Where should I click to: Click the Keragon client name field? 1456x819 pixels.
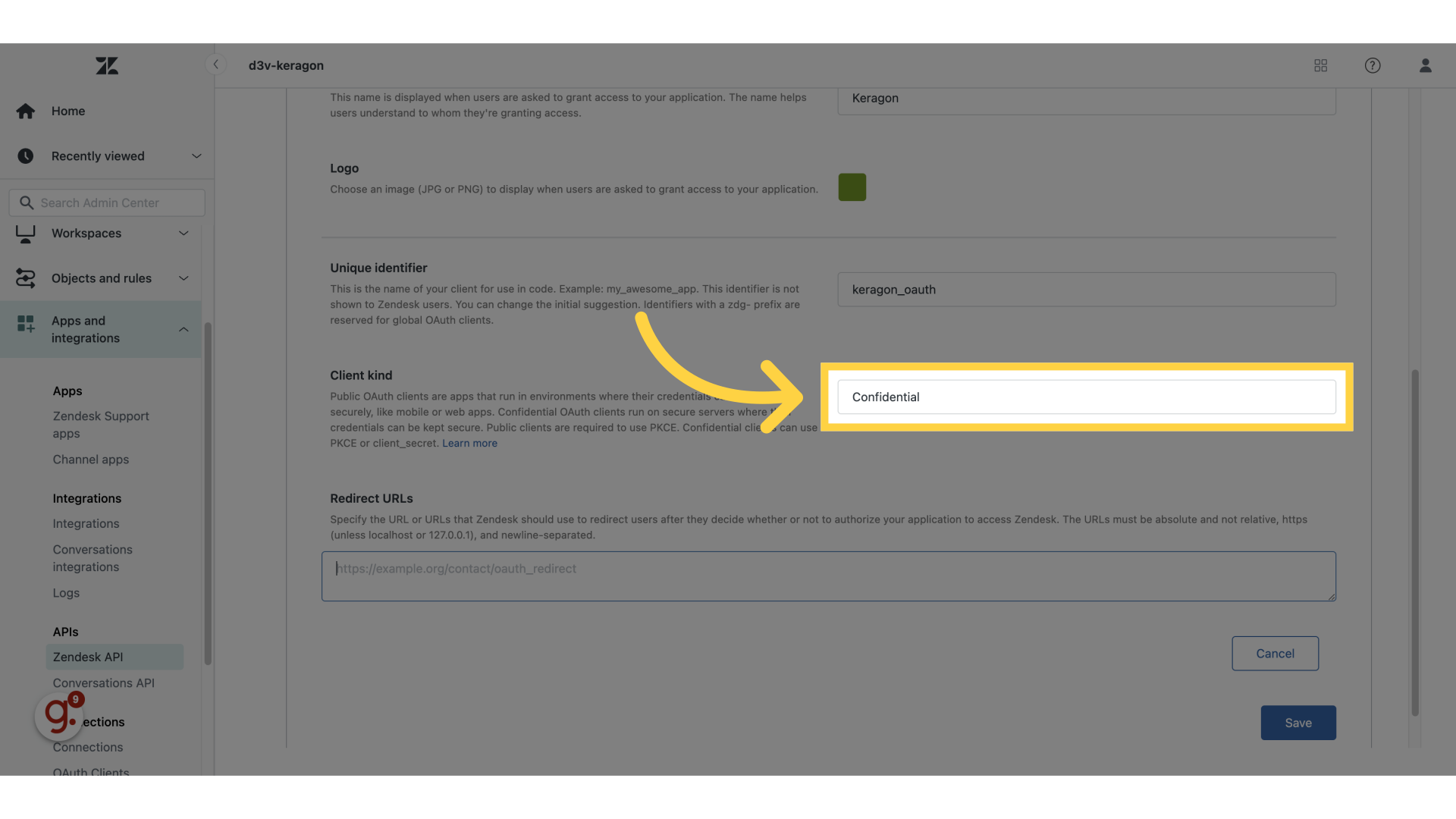(x=1086, y=100)
